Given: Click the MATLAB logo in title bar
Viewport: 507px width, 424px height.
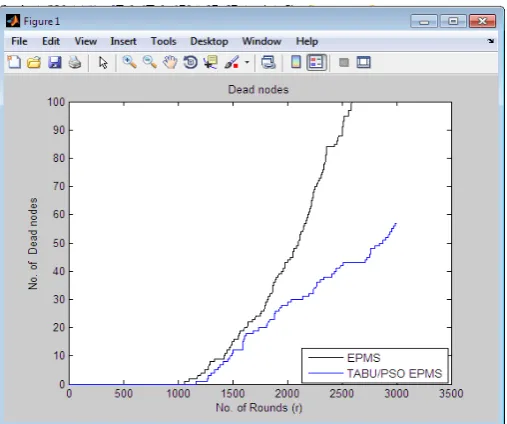Looking at the screenshot, I should point(13,21).
